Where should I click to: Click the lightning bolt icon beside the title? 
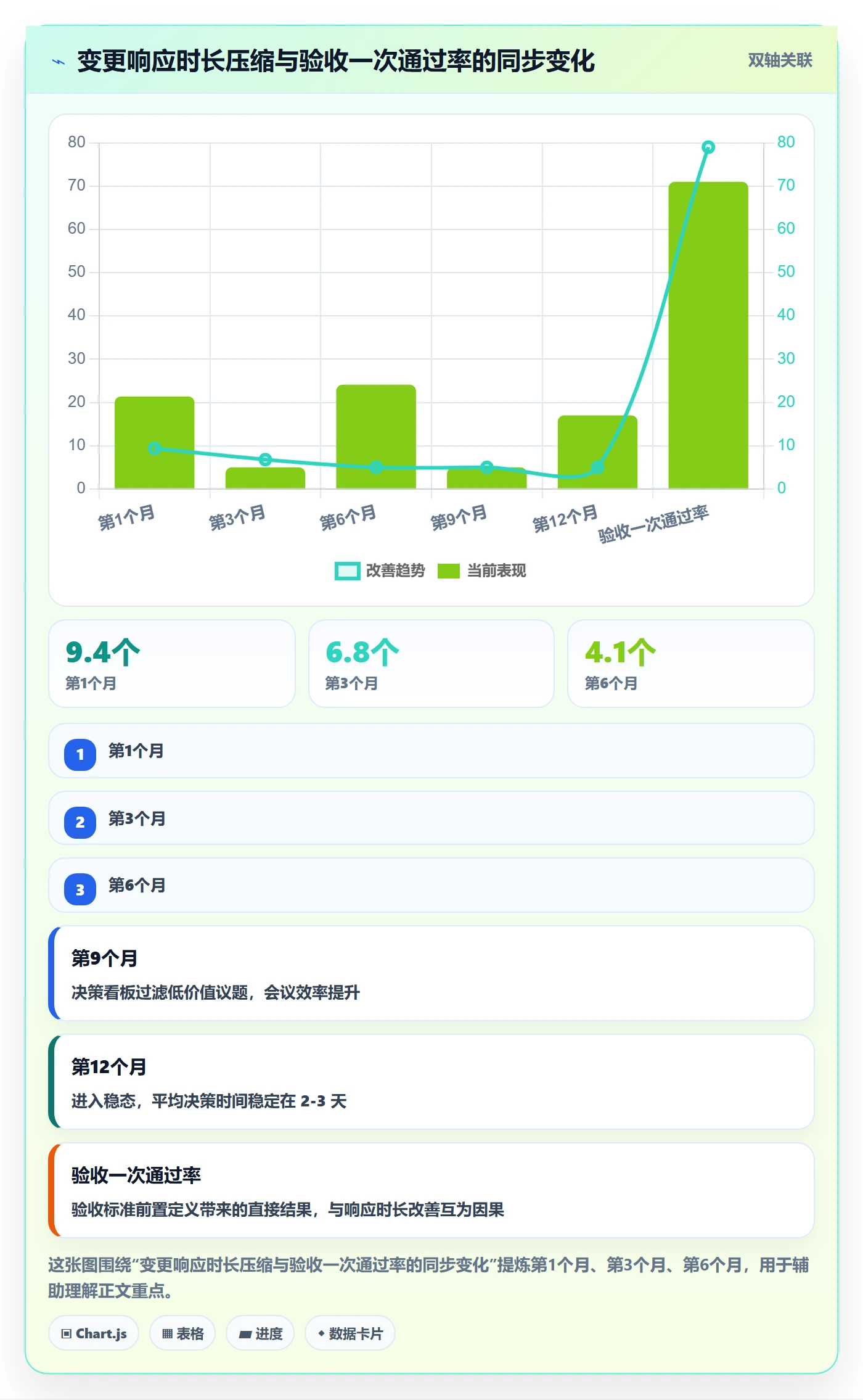point(59,62)
